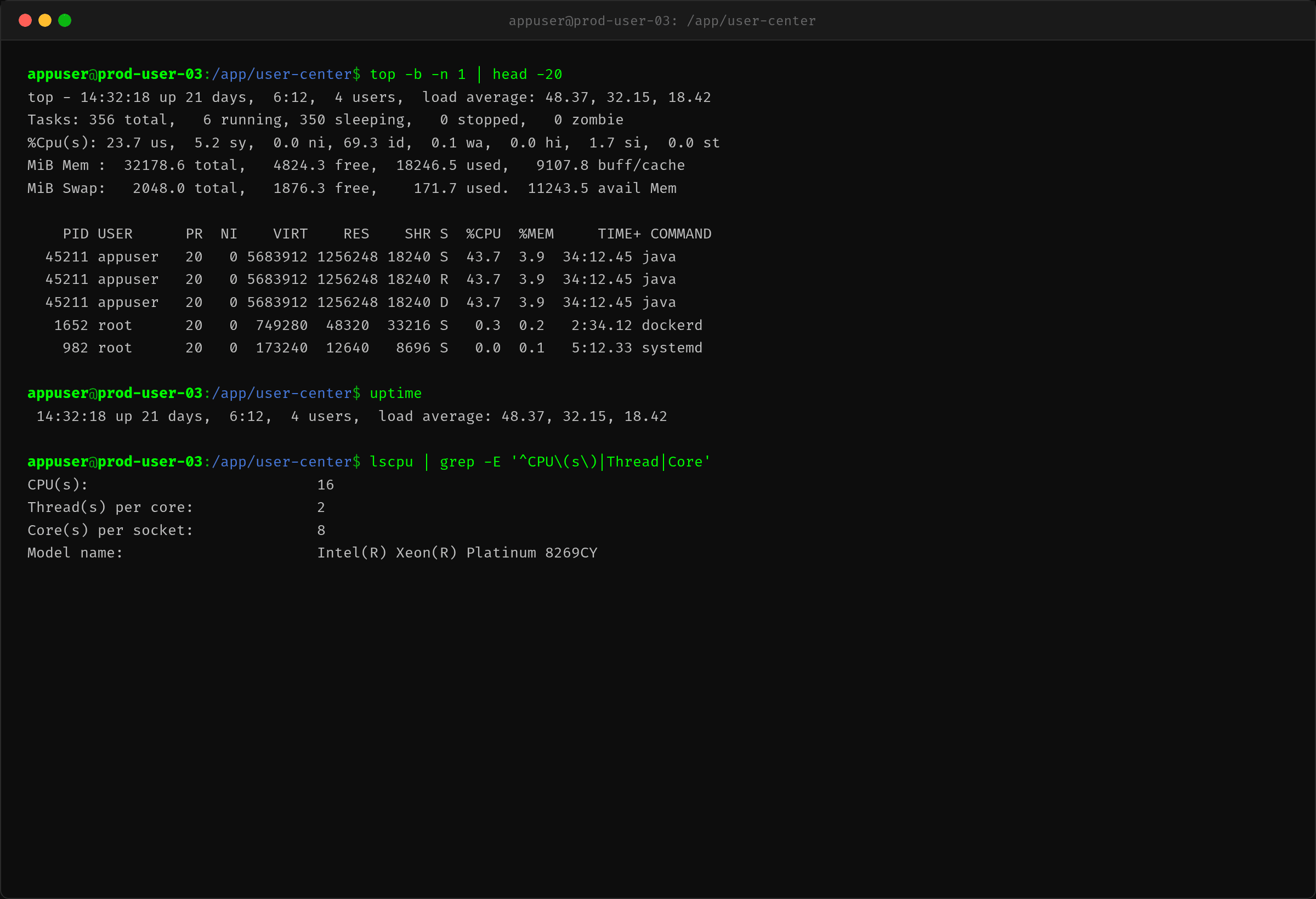Click the TIME+ column header
This screenshot has height=899, width=1316.
click(x=620, y=234)
